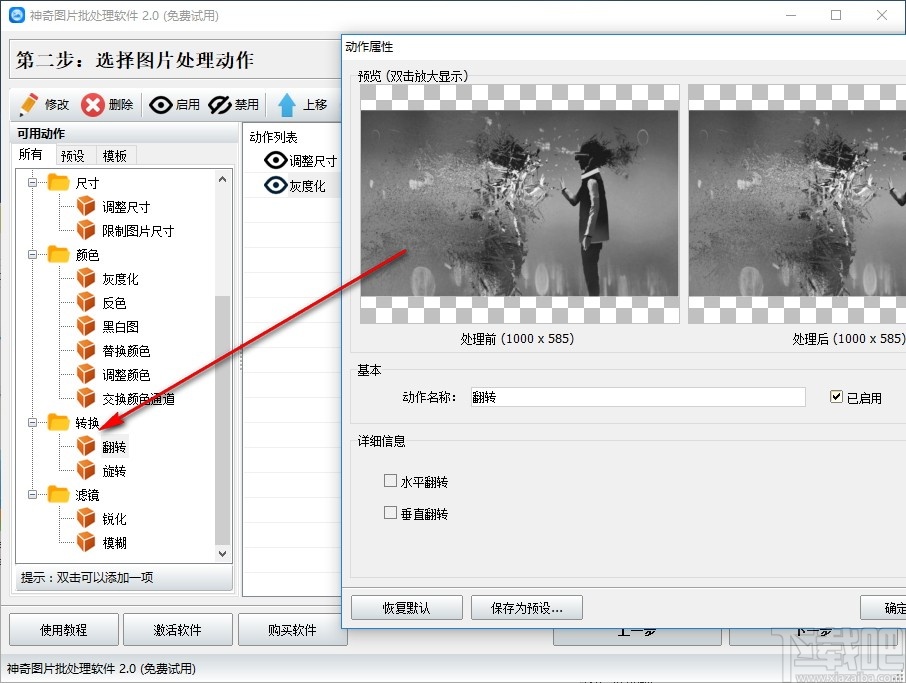This screenshot has width=906, height=683.
Task: Click the 使用教程 button
Action: pyautogui.click(x=64, y=629)
